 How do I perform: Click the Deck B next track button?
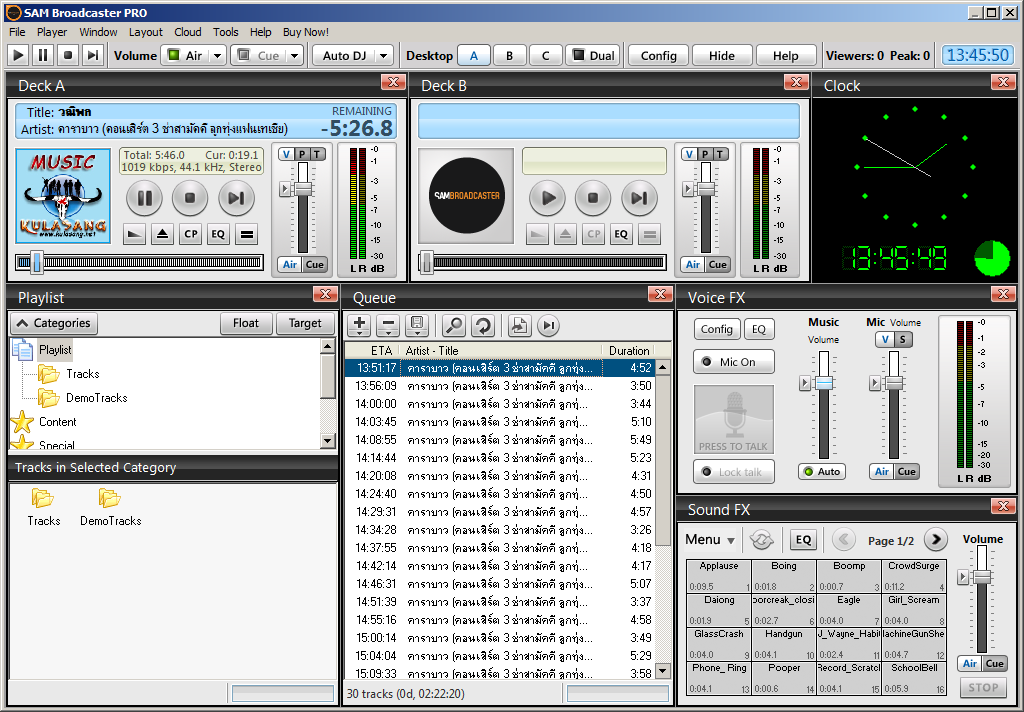point(639,198)
